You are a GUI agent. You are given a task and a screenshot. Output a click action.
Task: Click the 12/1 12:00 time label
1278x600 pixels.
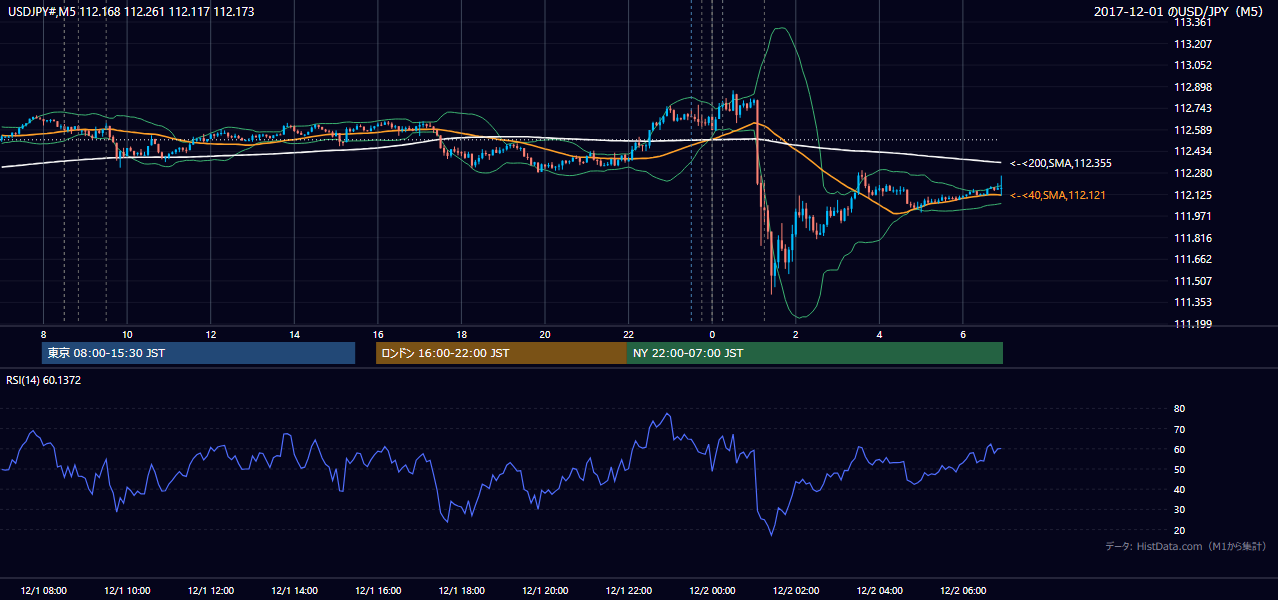pos(211,591)
